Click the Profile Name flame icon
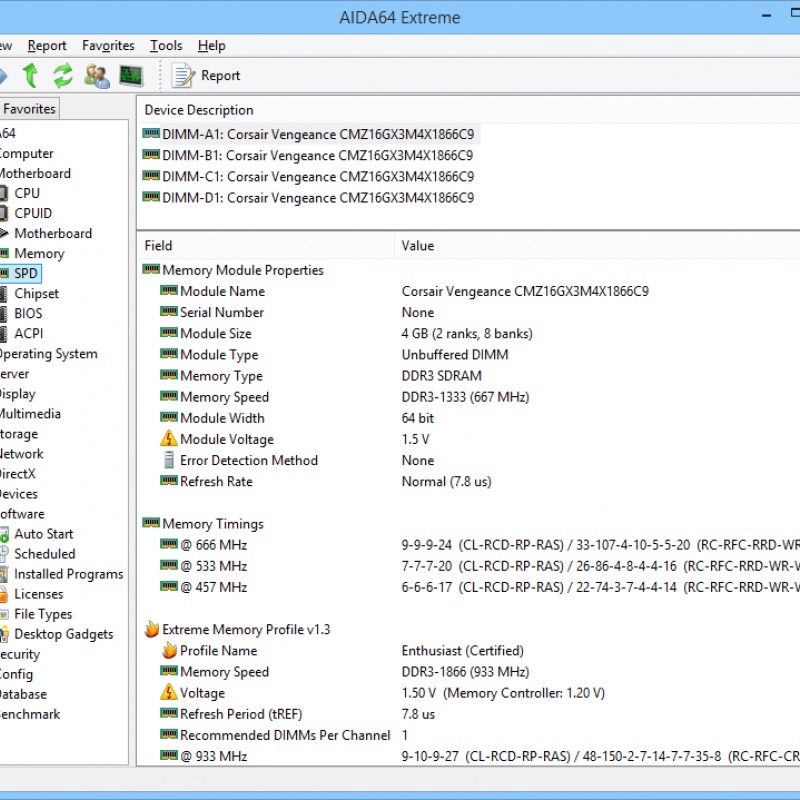This screenshot has height=800, width=800. [x=169, y=650]
